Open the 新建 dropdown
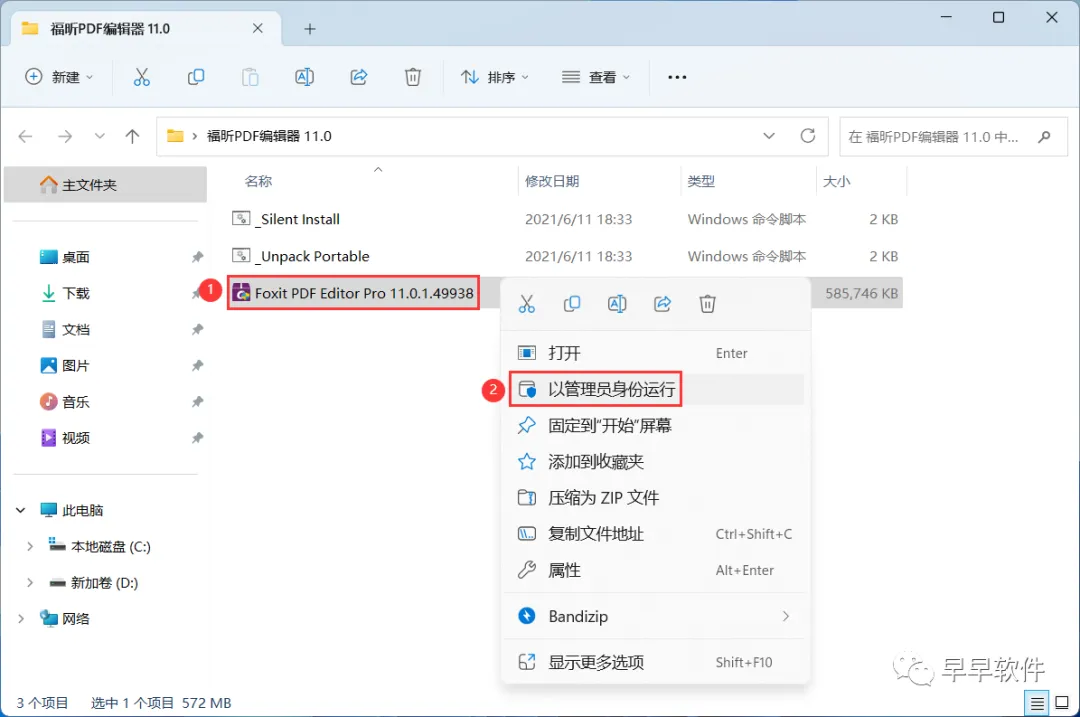1080x717 pixels. 59,77
